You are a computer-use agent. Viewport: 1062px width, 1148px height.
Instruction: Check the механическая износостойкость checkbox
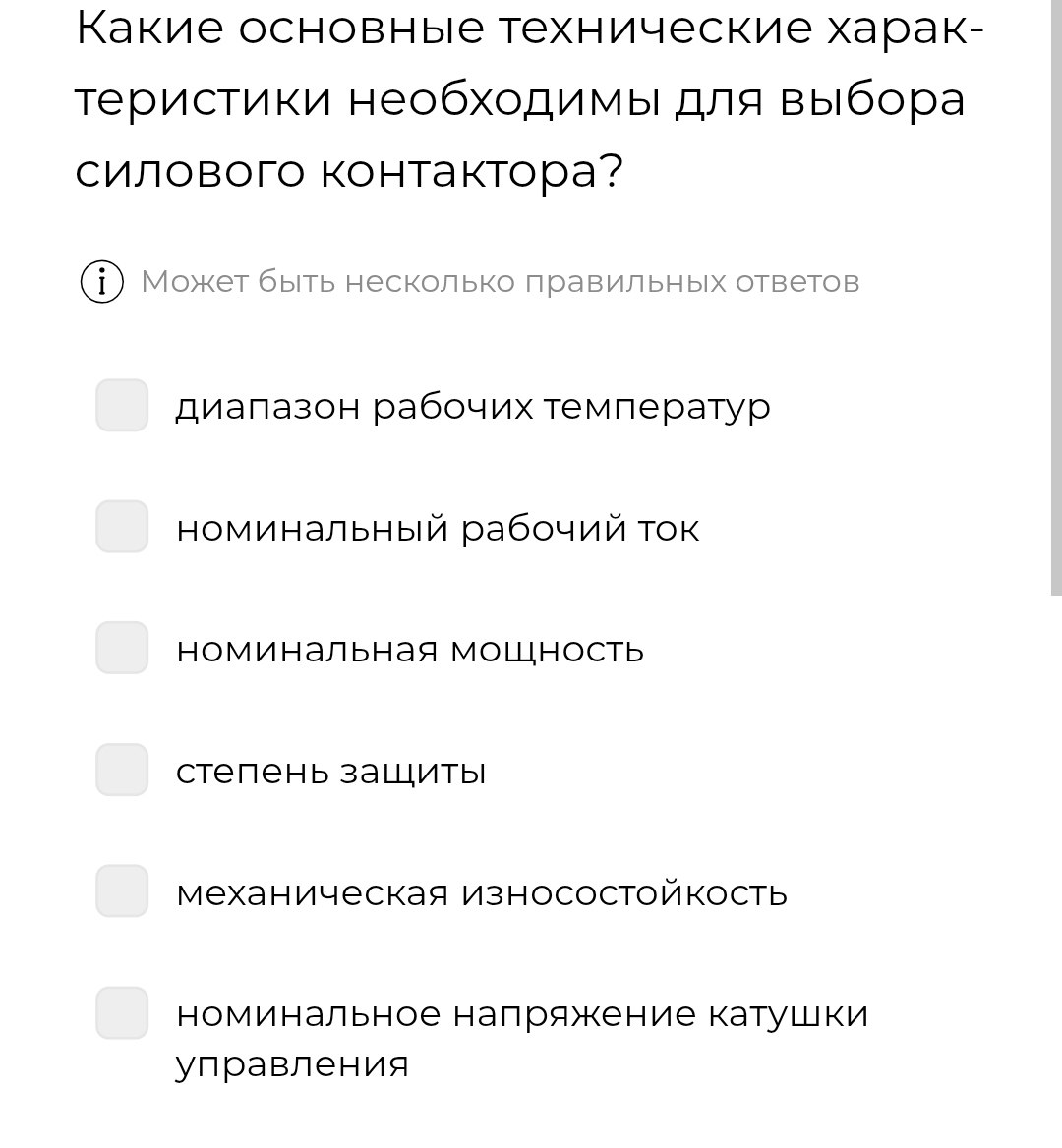click(122, 891)
